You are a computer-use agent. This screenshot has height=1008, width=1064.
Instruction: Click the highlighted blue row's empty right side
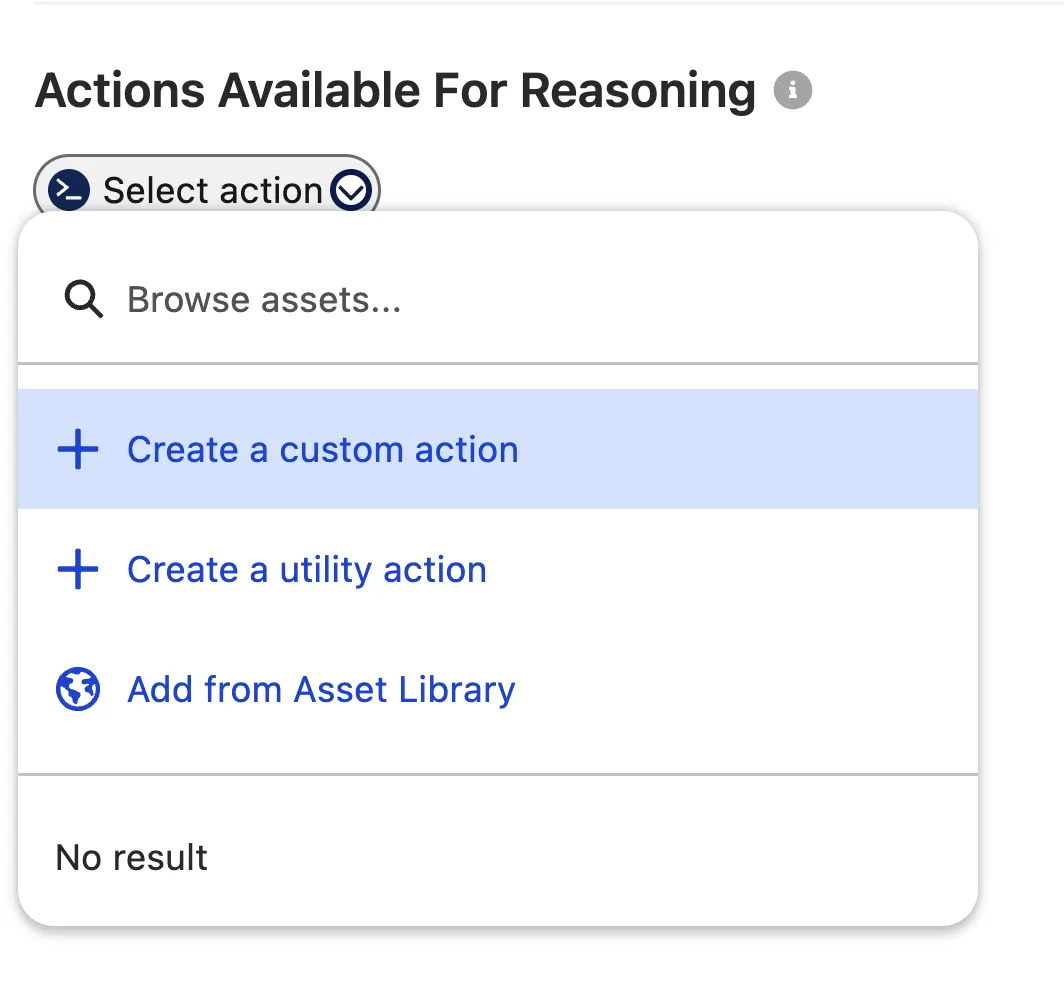746,449
